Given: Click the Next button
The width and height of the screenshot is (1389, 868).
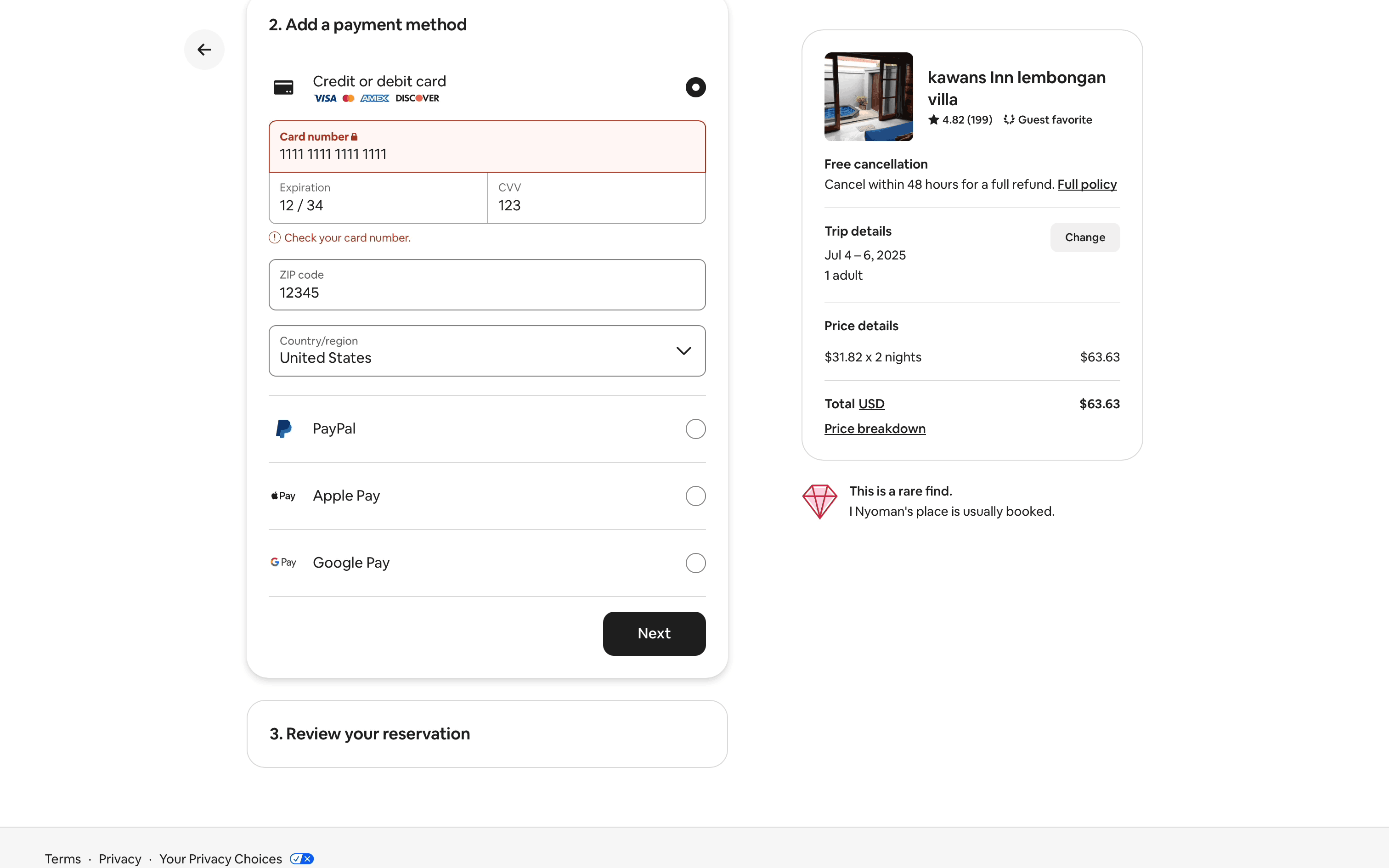Looking at the screenshot, I should pyautogui.click(x=654, y=633).
